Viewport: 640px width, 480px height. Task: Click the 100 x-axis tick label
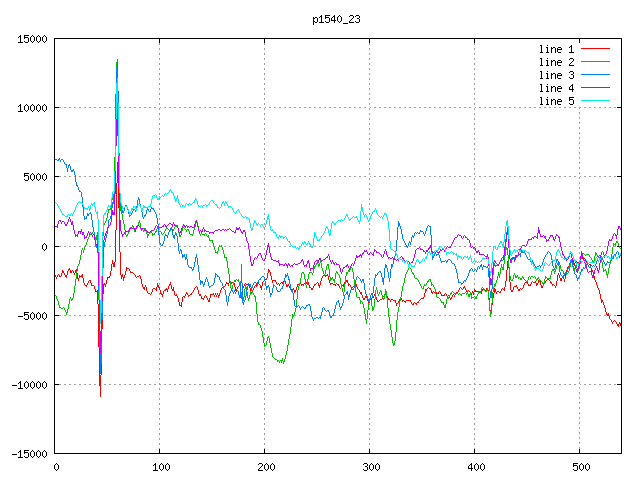[x=160, y=467]
